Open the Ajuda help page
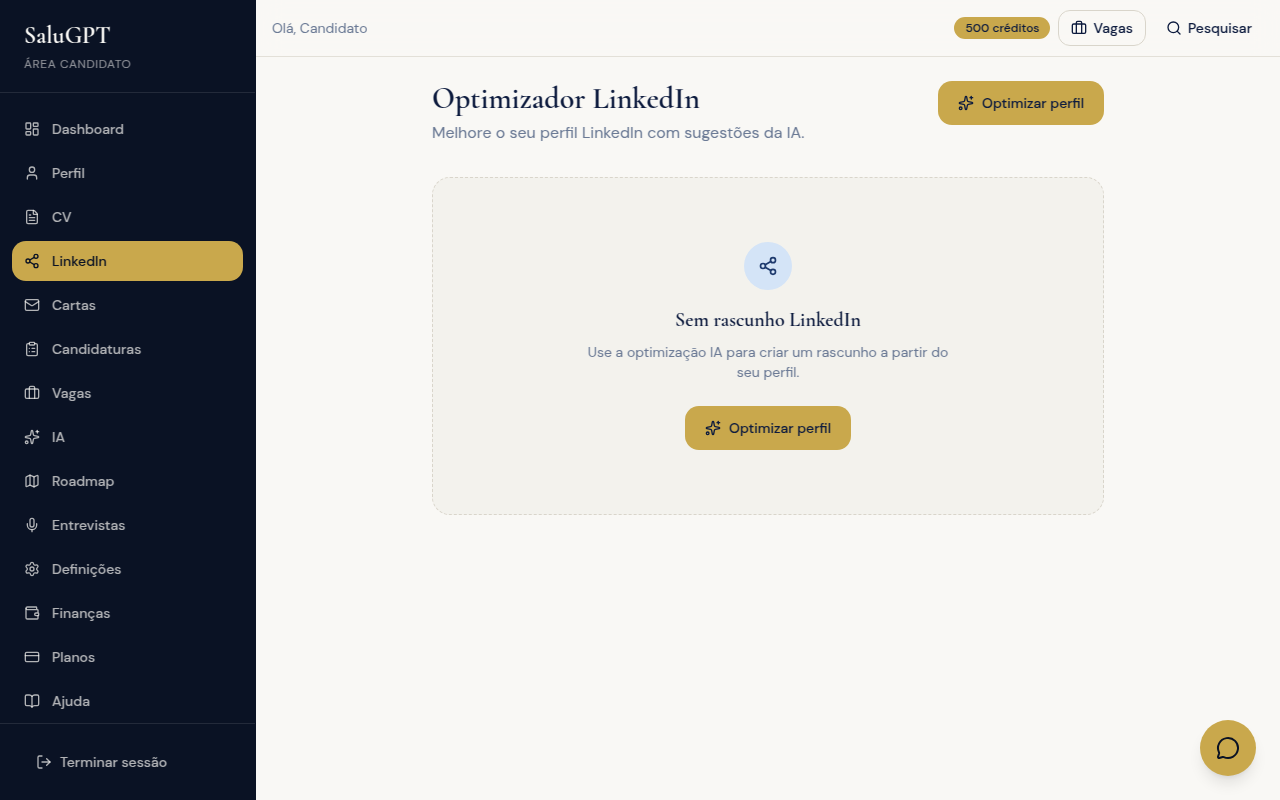This screenshot has width=1280, height=800. pos(127,701)
